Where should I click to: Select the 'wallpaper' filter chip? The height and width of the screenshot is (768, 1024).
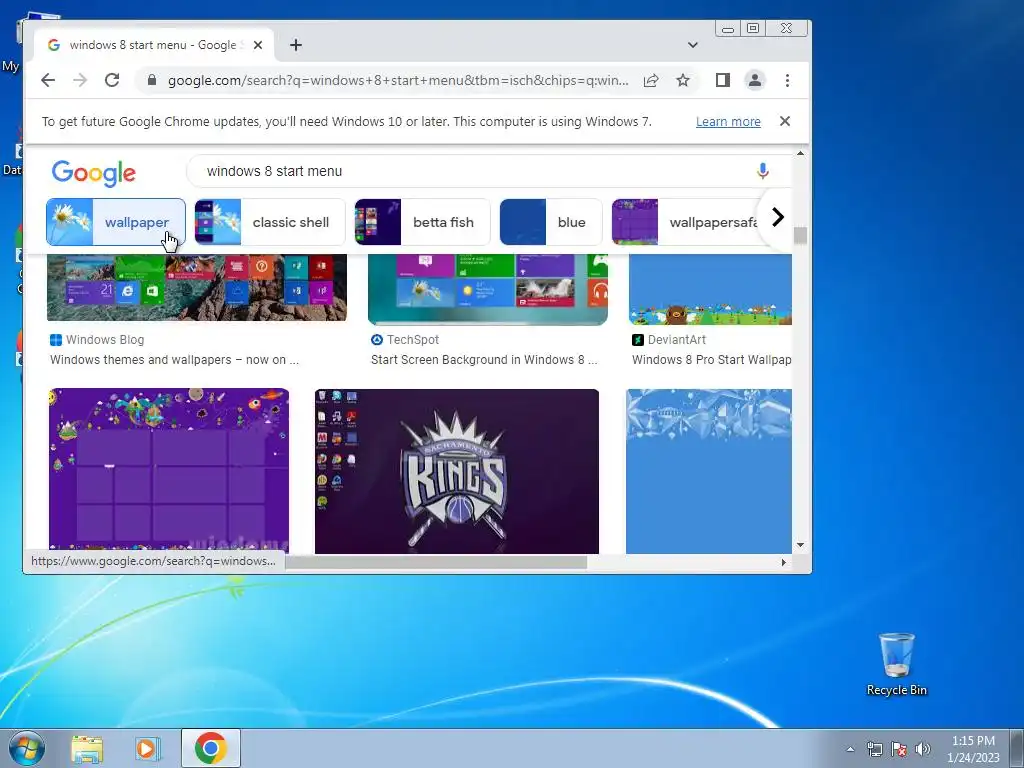(x=116, y=222)
